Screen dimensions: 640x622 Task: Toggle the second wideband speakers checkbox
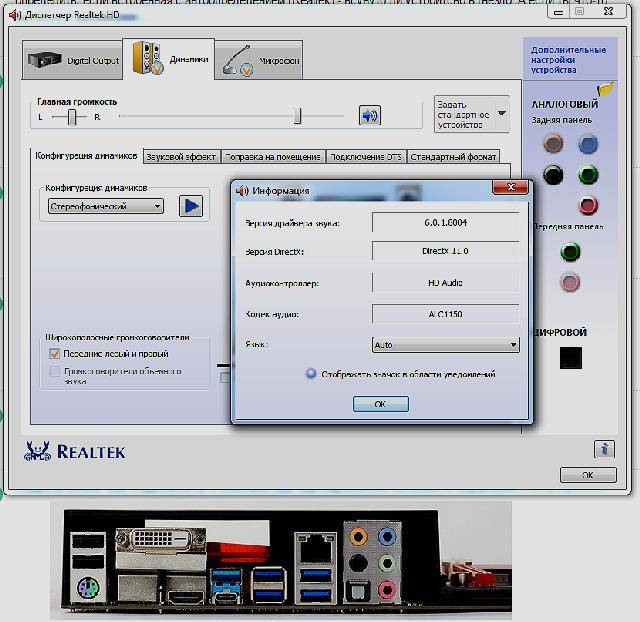click(54, 371)
